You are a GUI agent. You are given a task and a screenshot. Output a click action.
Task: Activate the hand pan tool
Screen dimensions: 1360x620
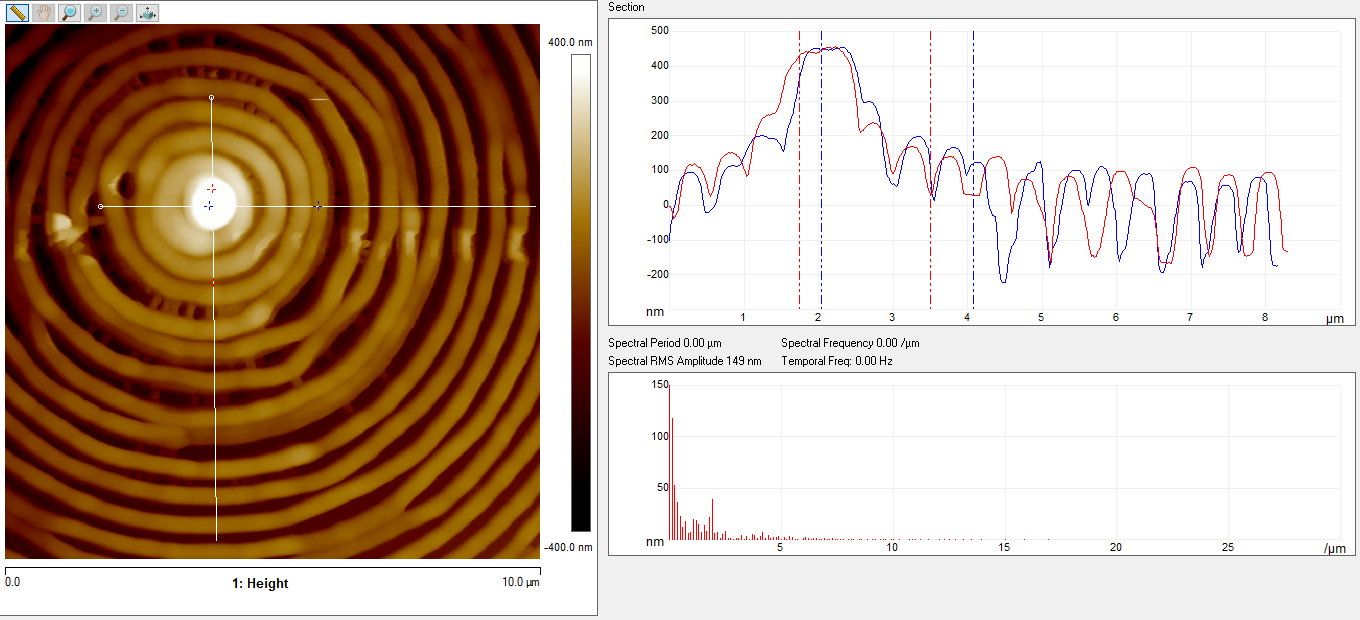pos(43,13)
